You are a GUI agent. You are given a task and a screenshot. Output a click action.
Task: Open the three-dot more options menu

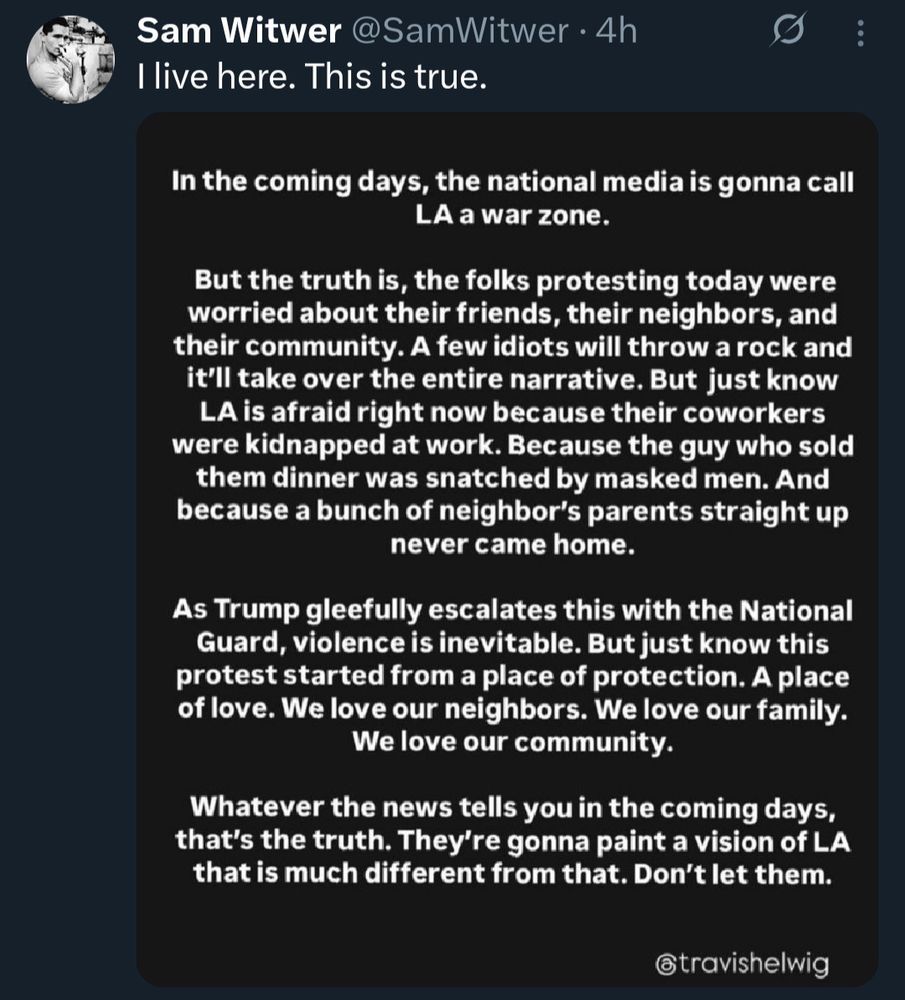pyautogui.click(x=859, y=34)
